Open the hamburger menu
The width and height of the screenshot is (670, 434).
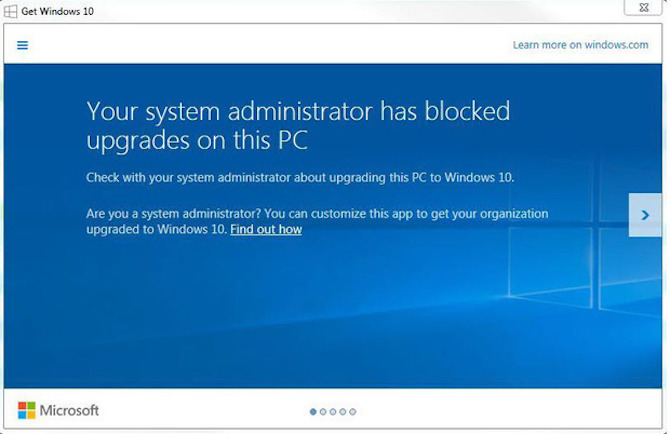(x=22, y=45)
